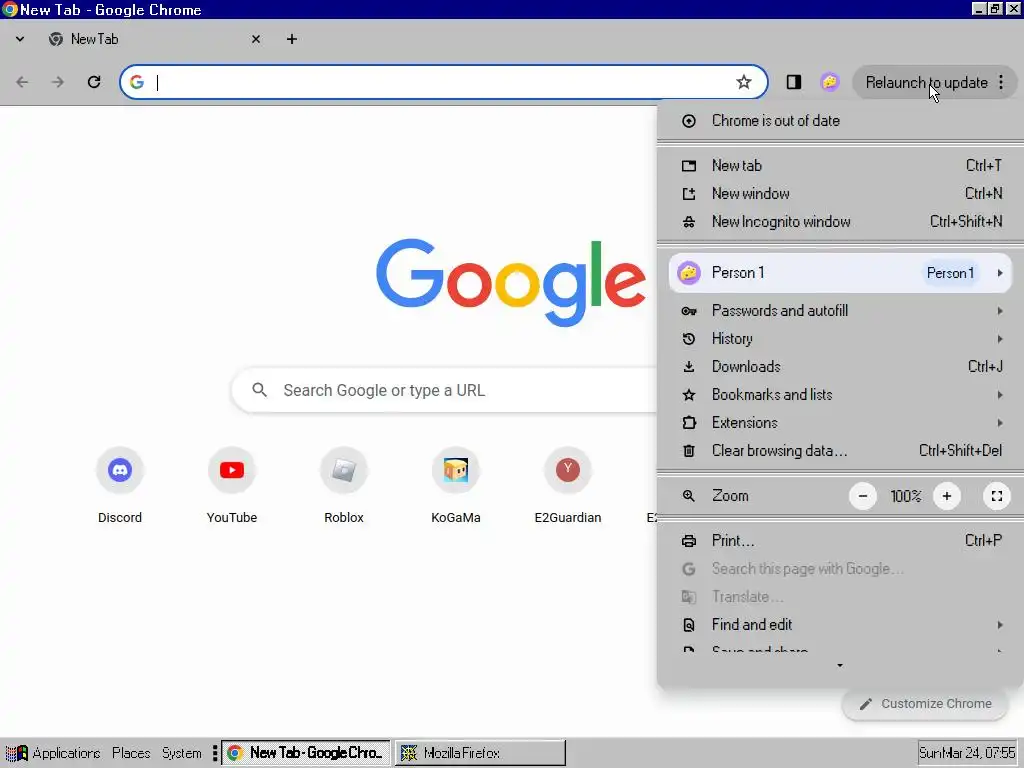This screenshot has width=1024, height=768.
Task: Expand History submenu
Action: point(840,338)
